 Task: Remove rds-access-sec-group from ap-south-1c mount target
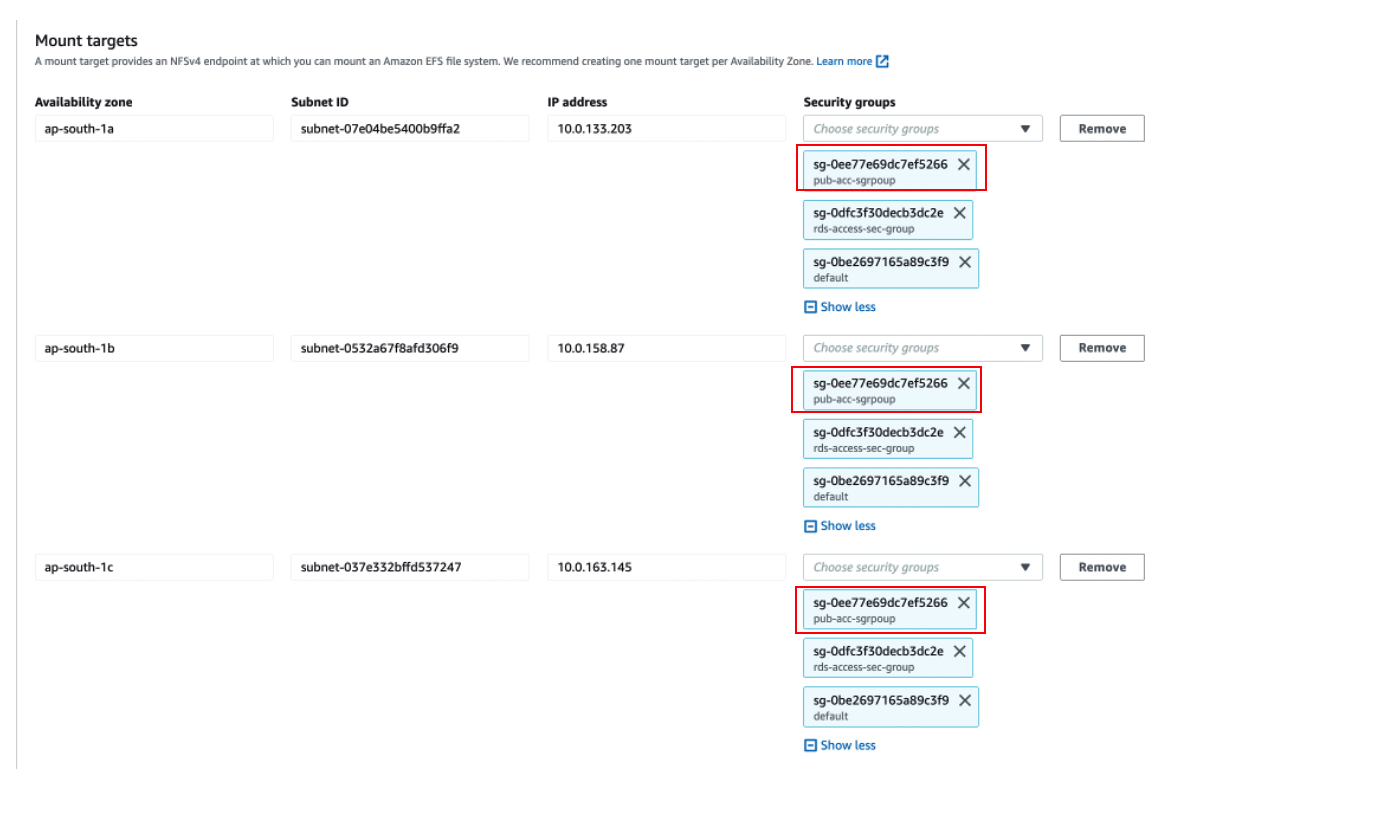[960, 651]
